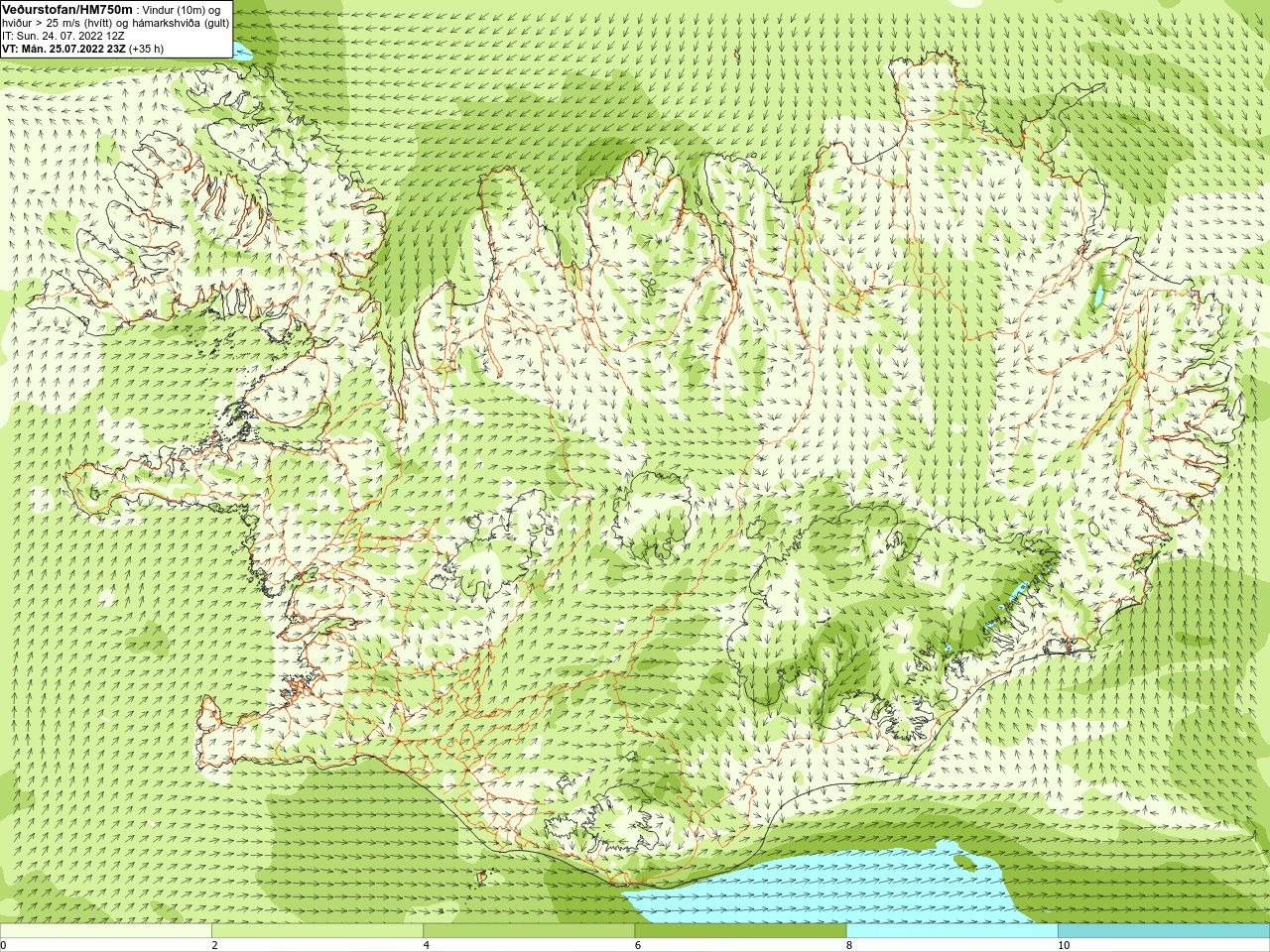Click the pale yellow 0–2 m/s legend segment

pyautogui.click(x=106, y=931)
